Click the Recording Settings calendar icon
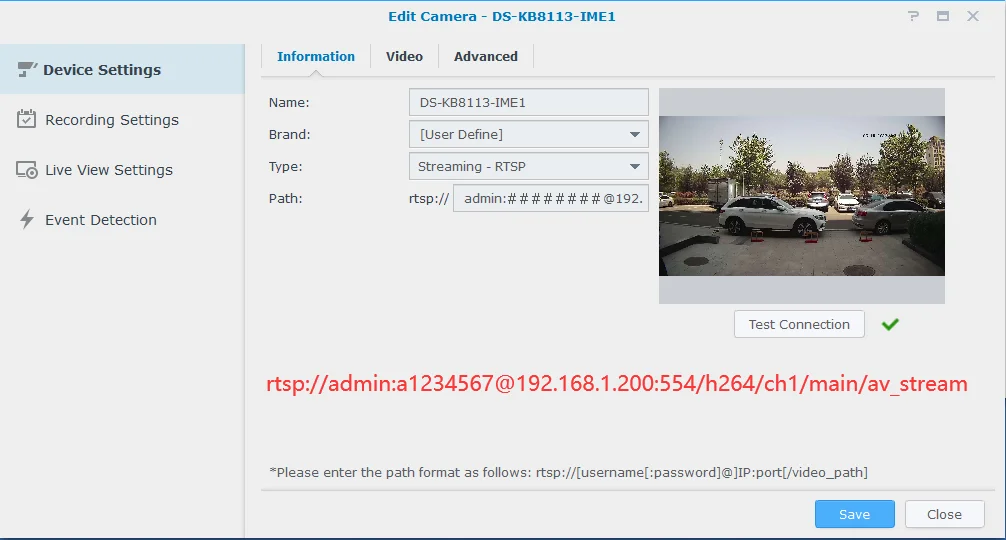1006x540 pixels. [x=26, y=119]
